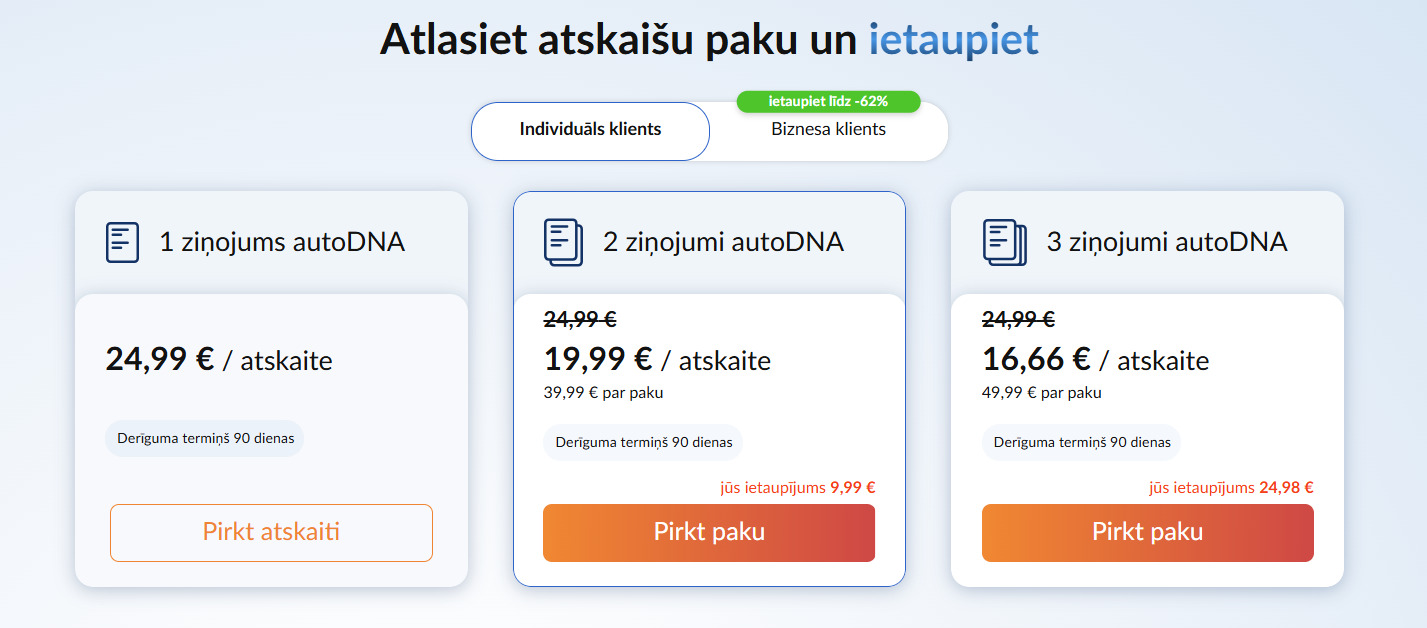Click the 19,99 € / atskaite price

pos(657,359)
